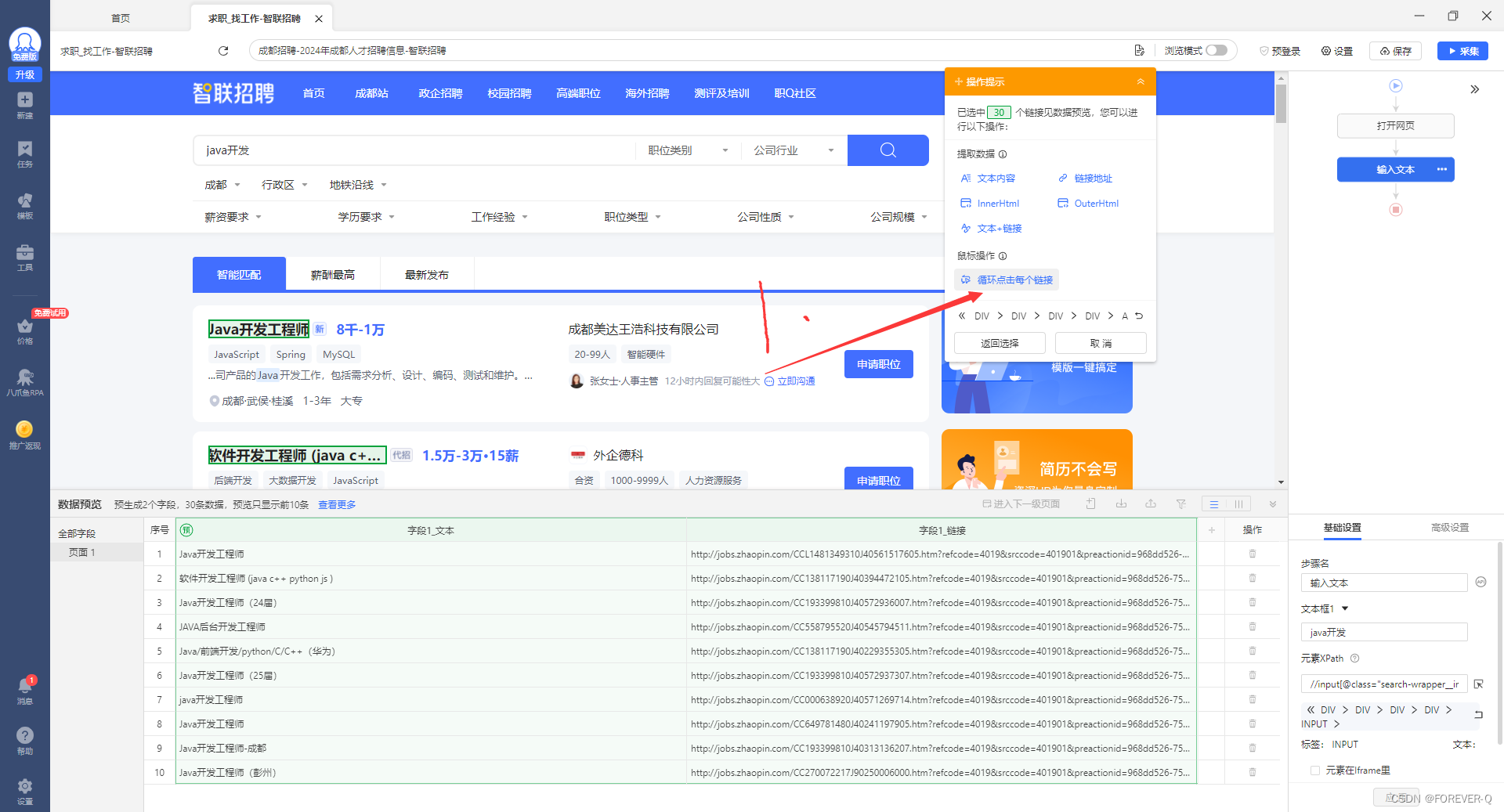Image resolution: width=1504 pixels, height=812 pixels.
Task: Open the 八爪鱼RPA sidebar icon
Action: 25,382
